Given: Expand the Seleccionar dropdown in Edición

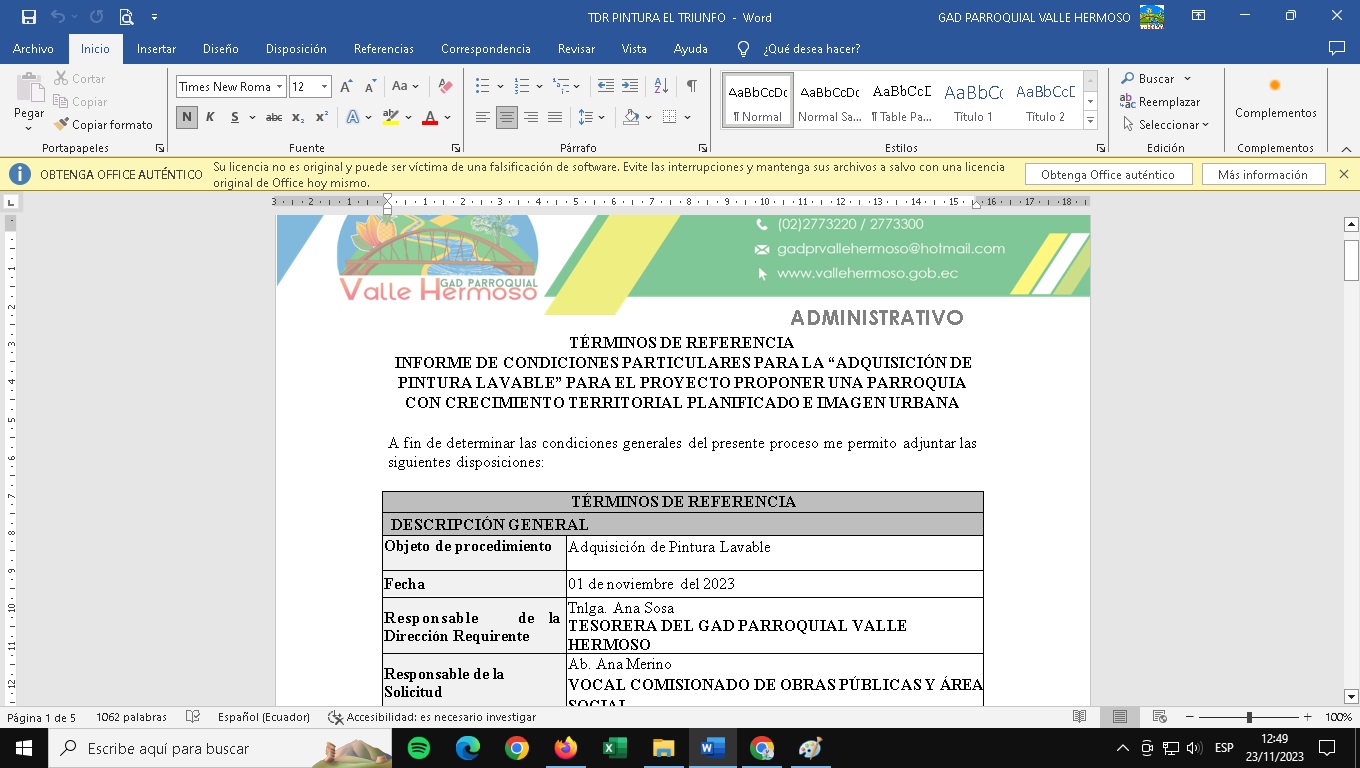Looking at the screenshot, I should tap(1166, 125).
